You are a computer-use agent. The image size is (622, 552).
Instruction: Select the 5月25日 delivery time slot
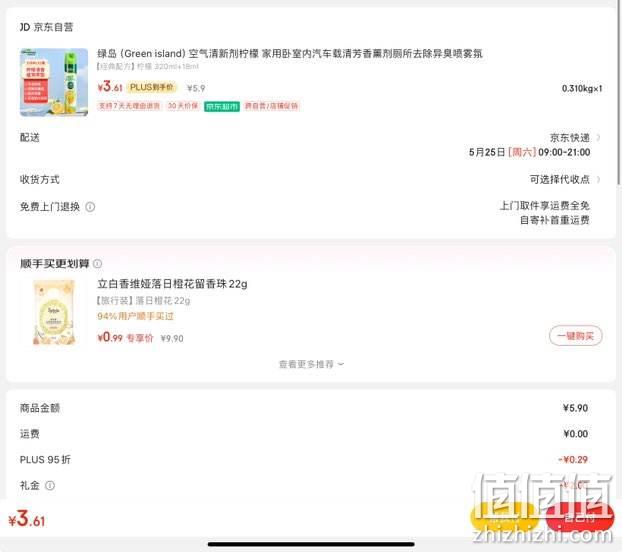click(x=529, y=152)
